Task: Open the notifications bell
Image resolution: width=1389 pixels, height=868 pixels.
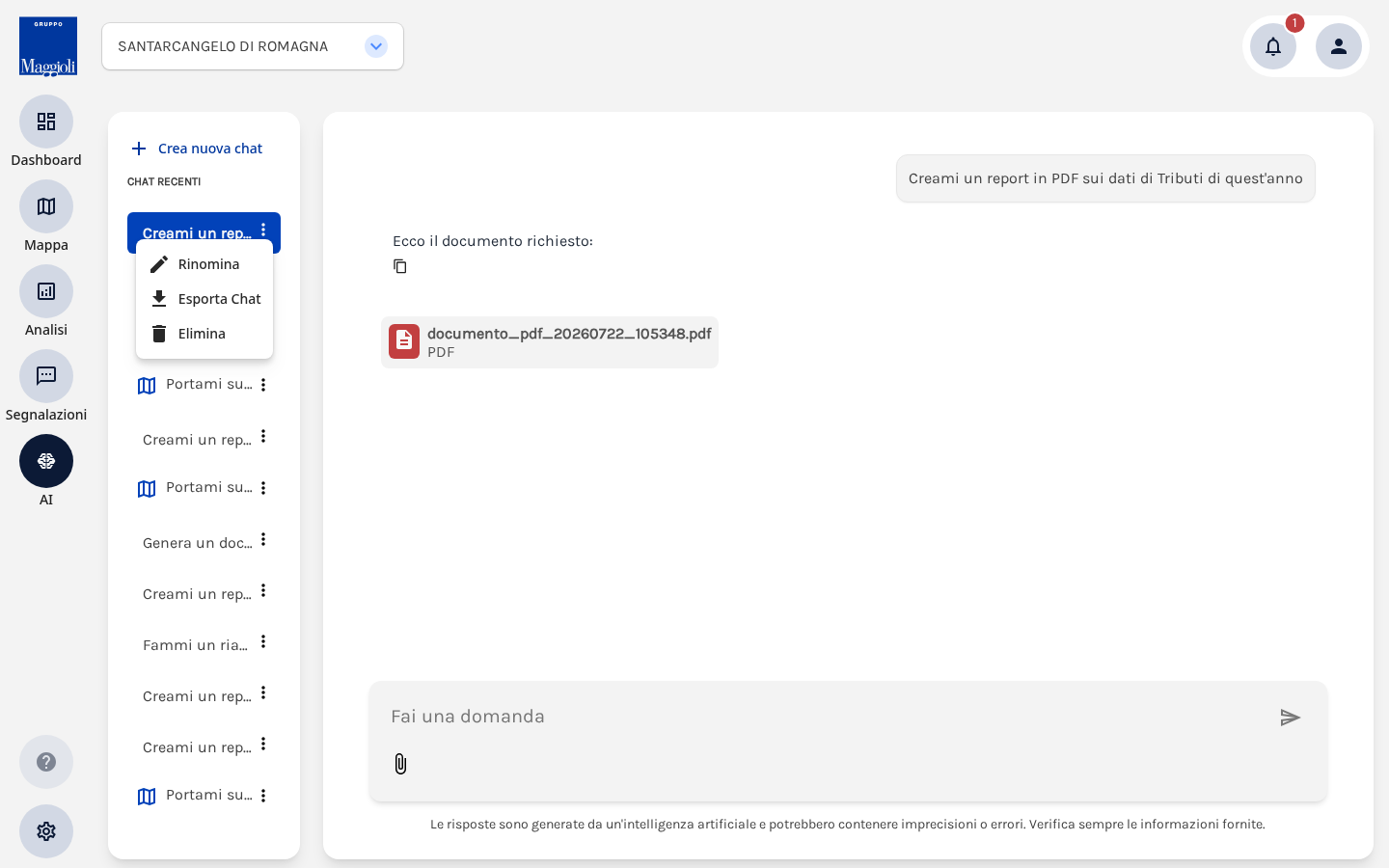Action: (x=1273, y=46)
